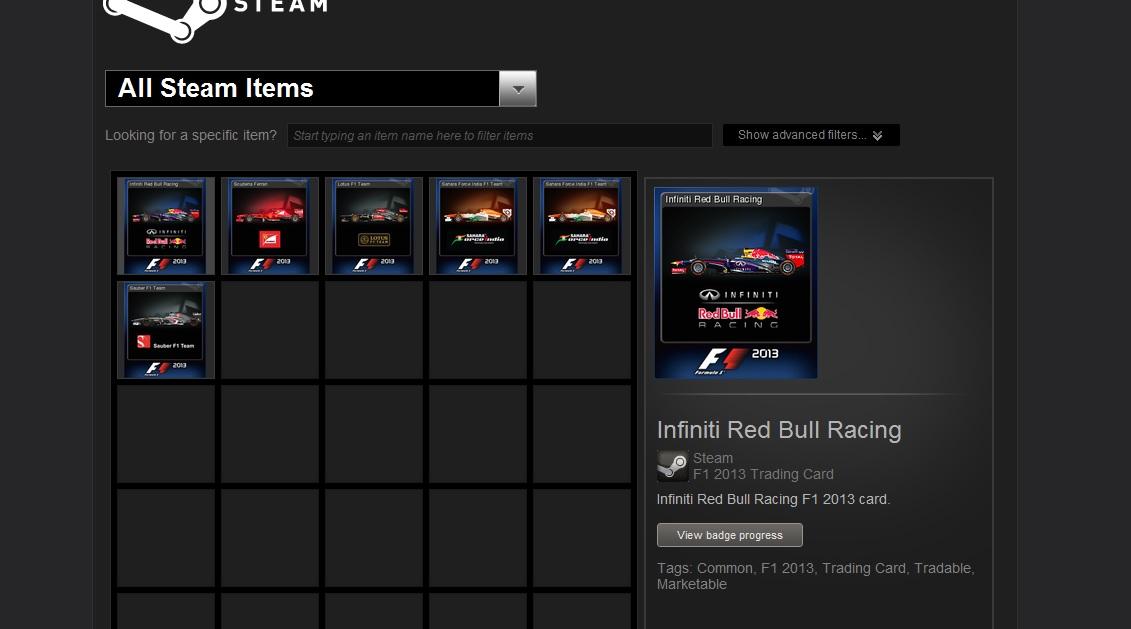Expand the Show advanced filters option
This screenshot has width=1131, height=629.
point(811,135)
